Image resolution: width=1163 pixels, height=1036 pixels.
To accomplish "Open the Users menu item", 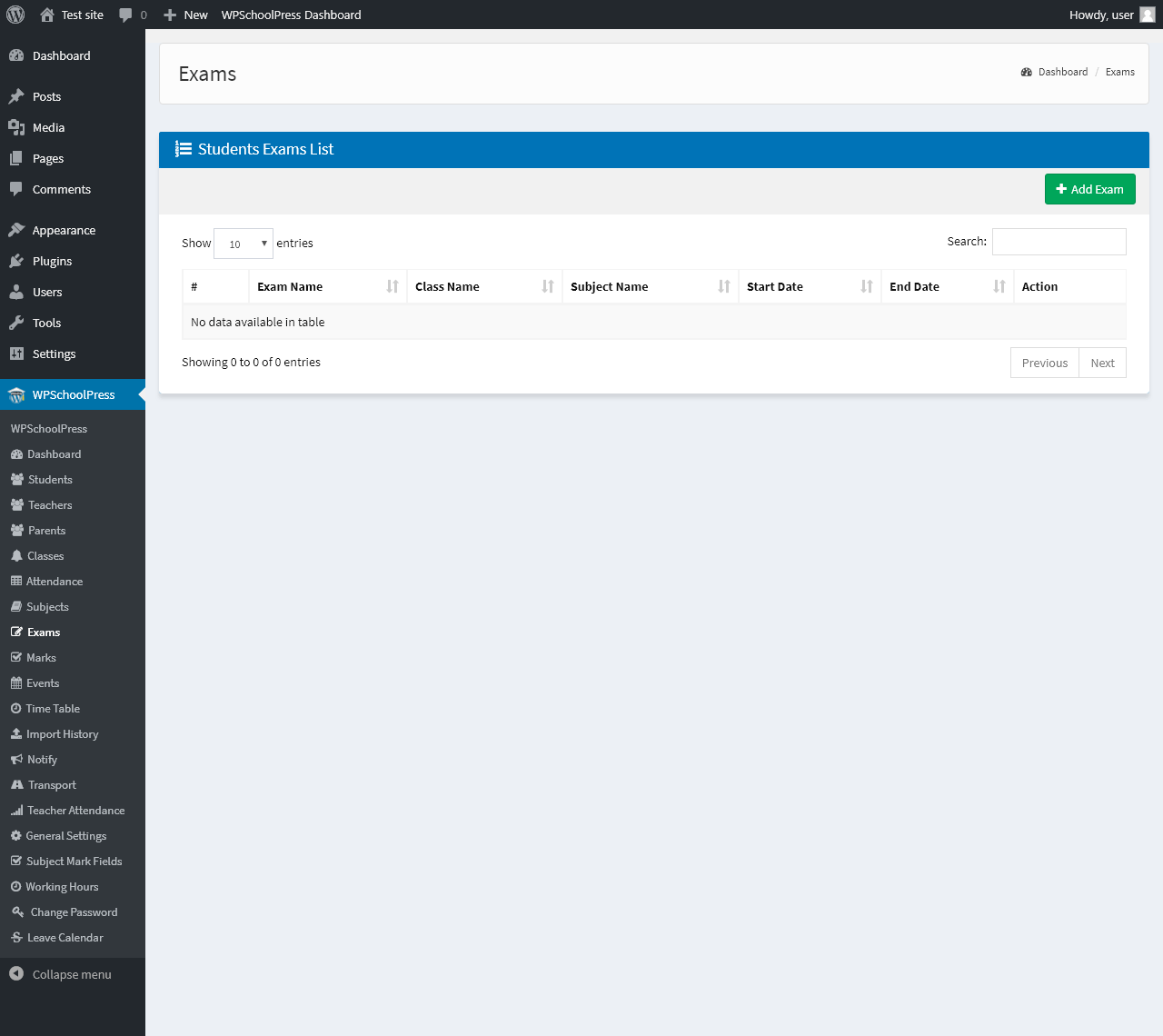I will [73, 292].
